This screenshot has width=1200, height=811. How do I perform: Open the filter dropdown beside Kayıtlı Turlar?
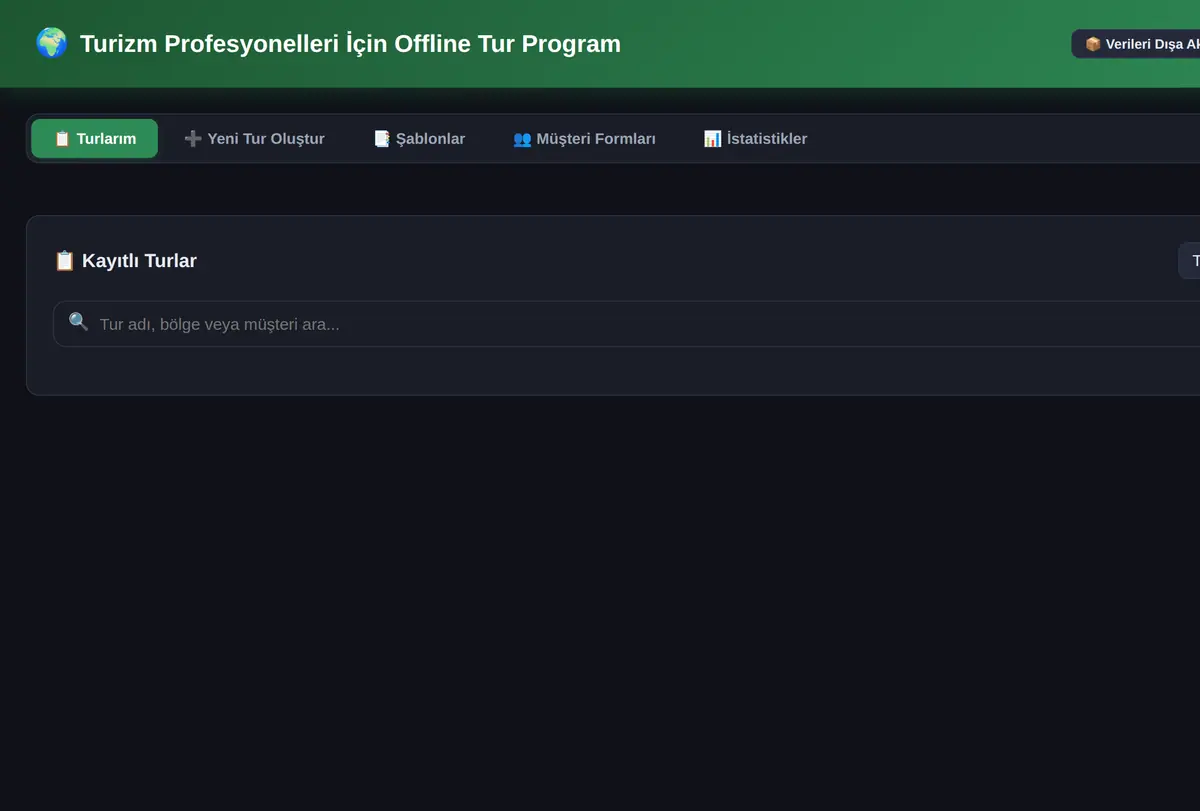(x=1190, y=261)
